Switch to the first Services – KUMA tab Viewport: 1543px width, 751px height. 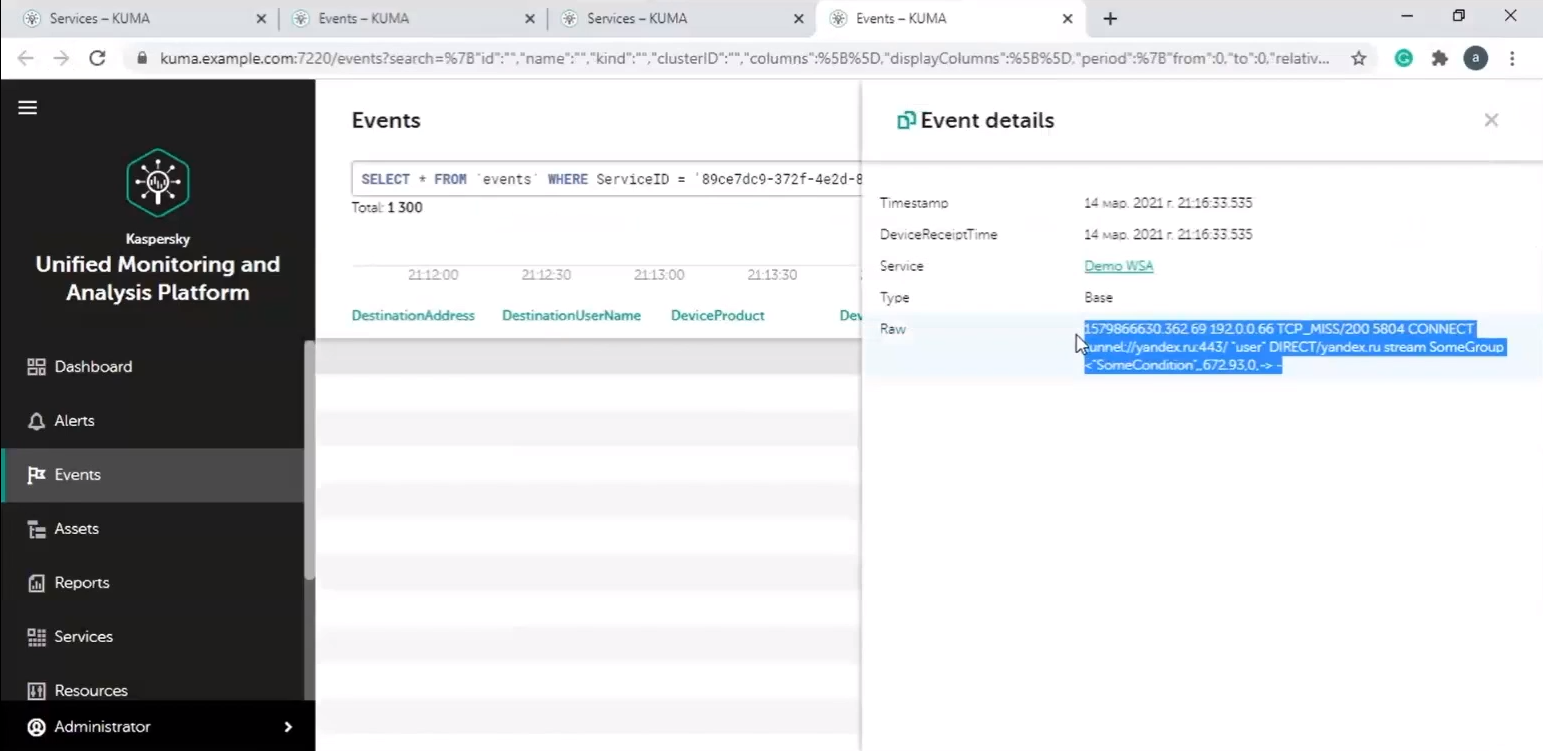140,18
